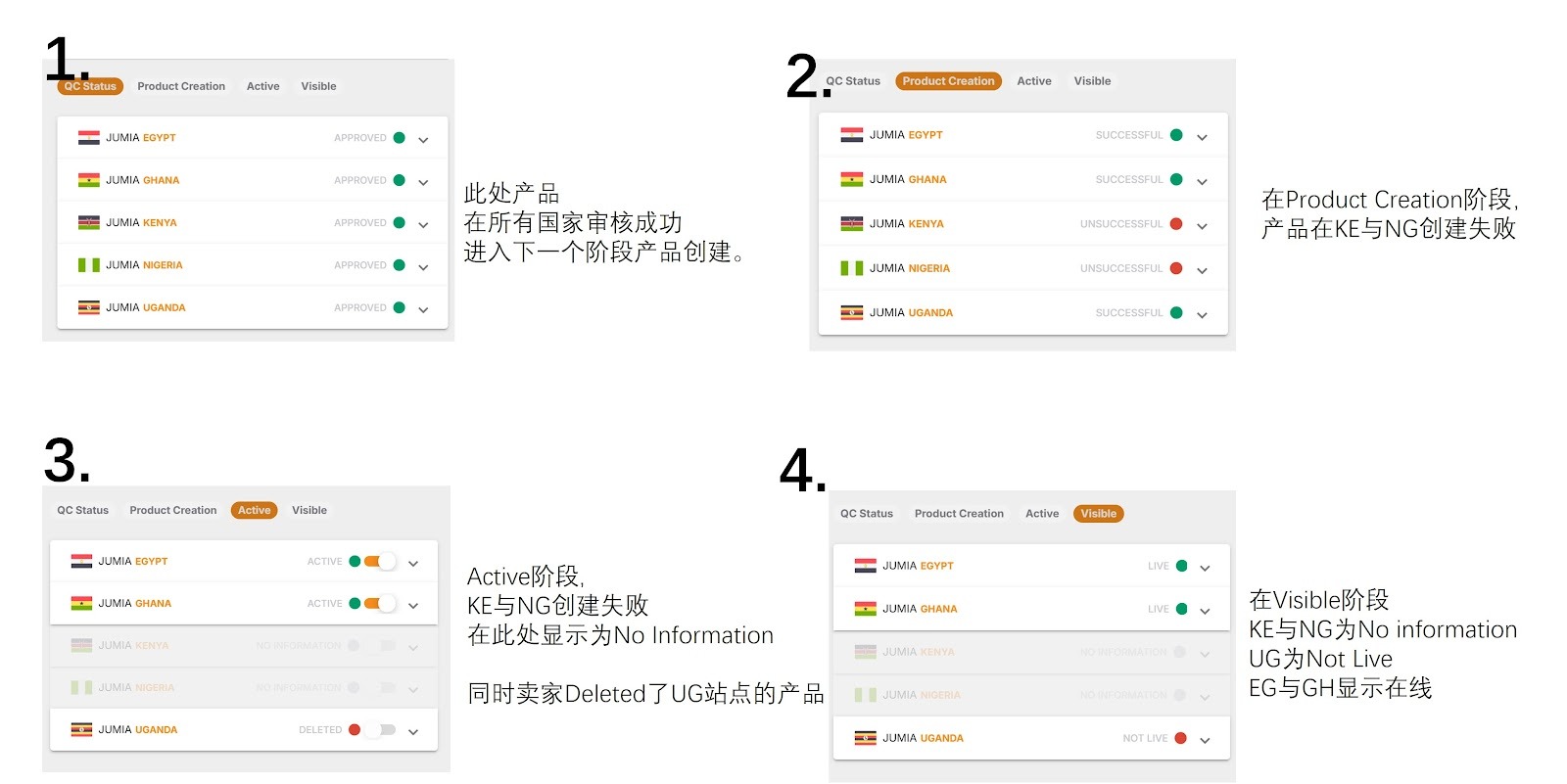Toggle the Jumia Ghana active switch

(x=380, y=604)
